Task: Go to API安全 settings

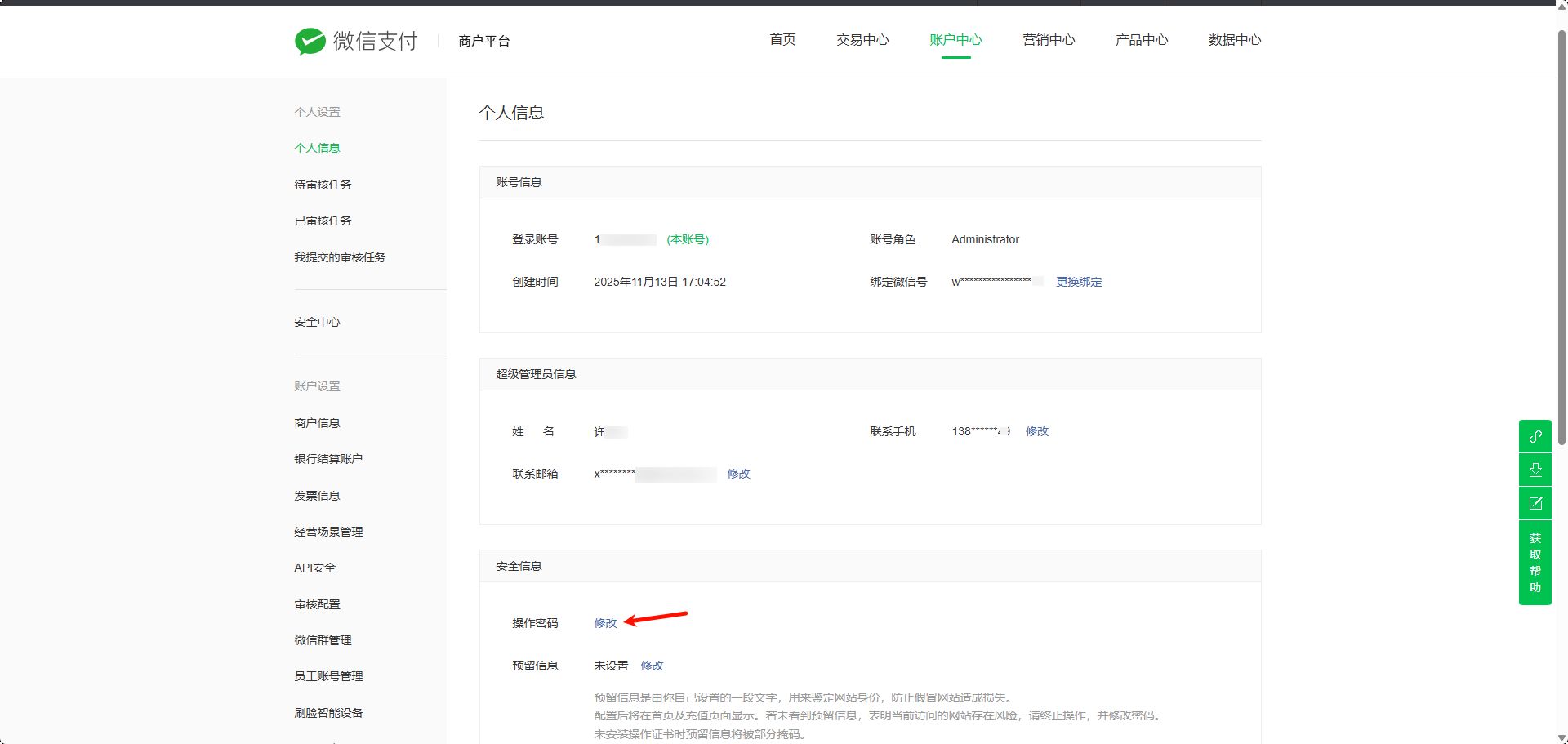Action: (314, 568)
